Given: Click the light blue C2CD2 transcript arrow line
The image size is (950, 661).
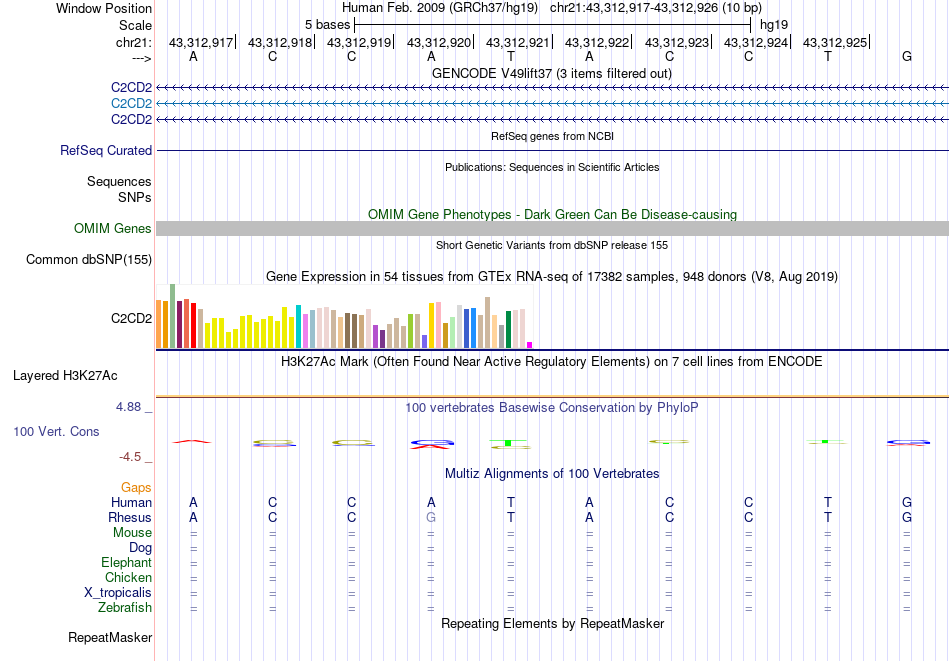Looking at the screenshot, I should (x=552, y=104).
